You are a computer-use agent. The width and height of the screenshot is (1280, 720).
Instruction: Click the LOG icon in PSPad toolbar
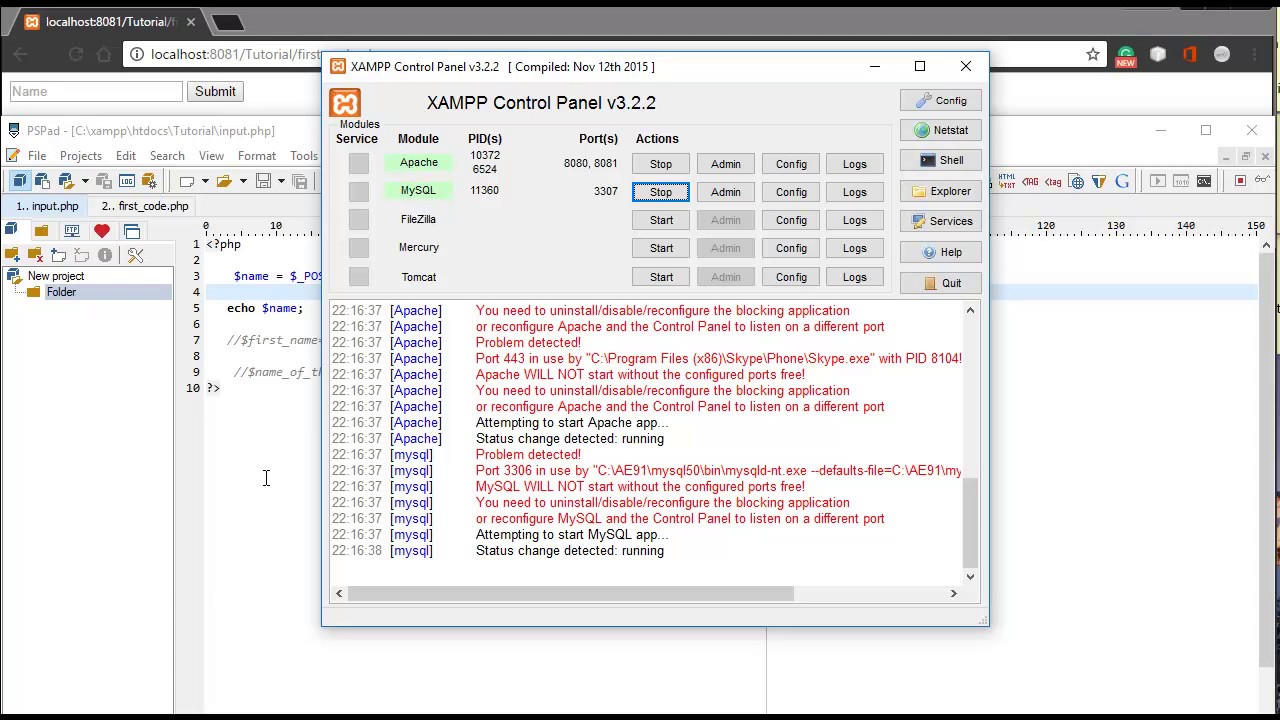[127, 181]
